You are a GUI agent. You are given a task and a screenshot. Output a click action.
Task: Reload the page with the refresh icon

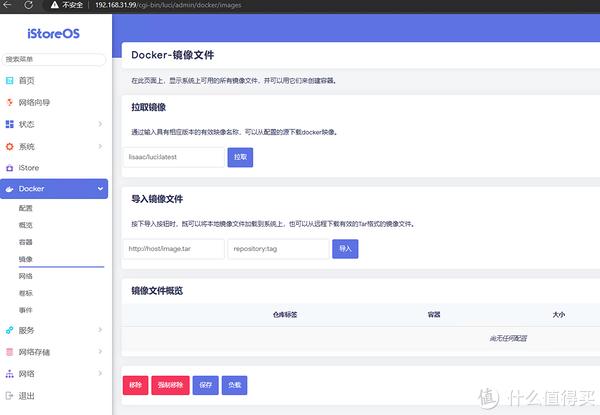28,5
